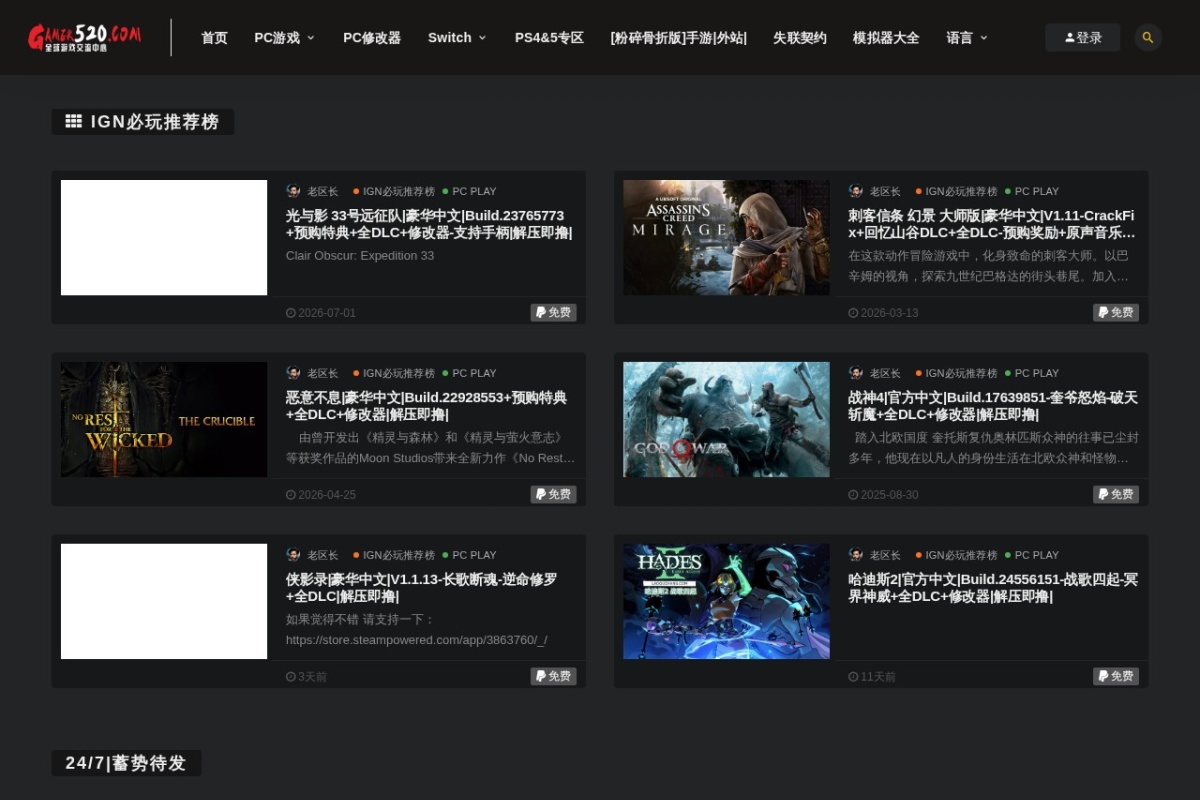Open 模拟器大全 menu item
The image size is (1200, 800).
[x=886, y=37]
